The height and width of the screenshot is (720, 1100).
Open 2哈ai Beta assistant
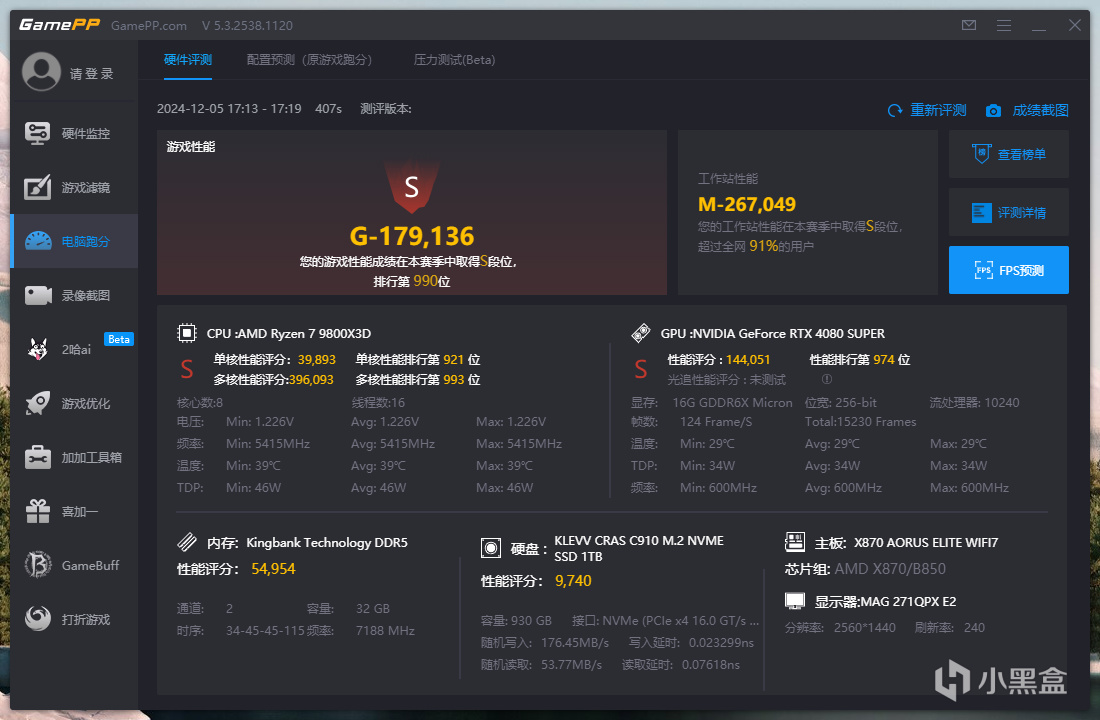tap(74, 349)
